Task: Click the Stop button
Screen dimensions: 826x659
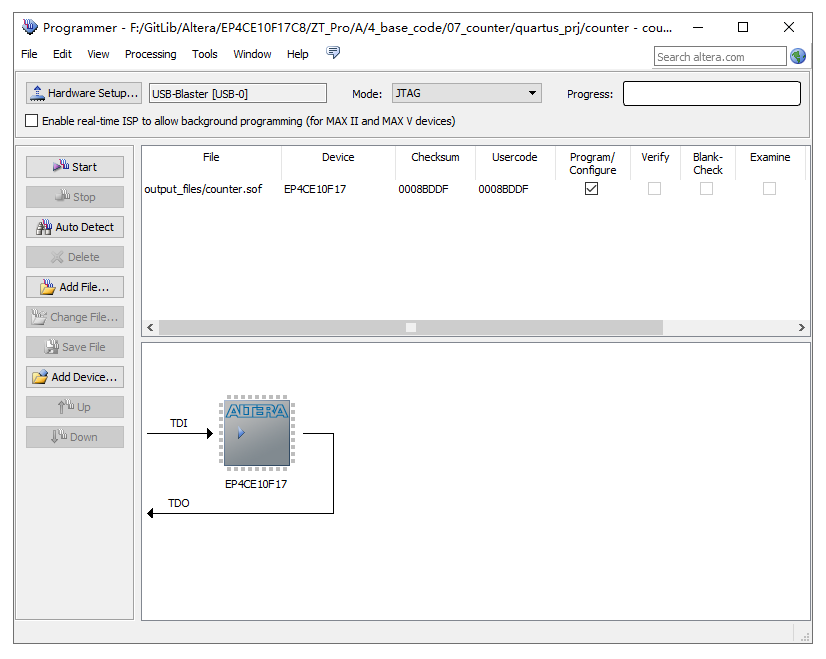Action: [x=75, y=197]
